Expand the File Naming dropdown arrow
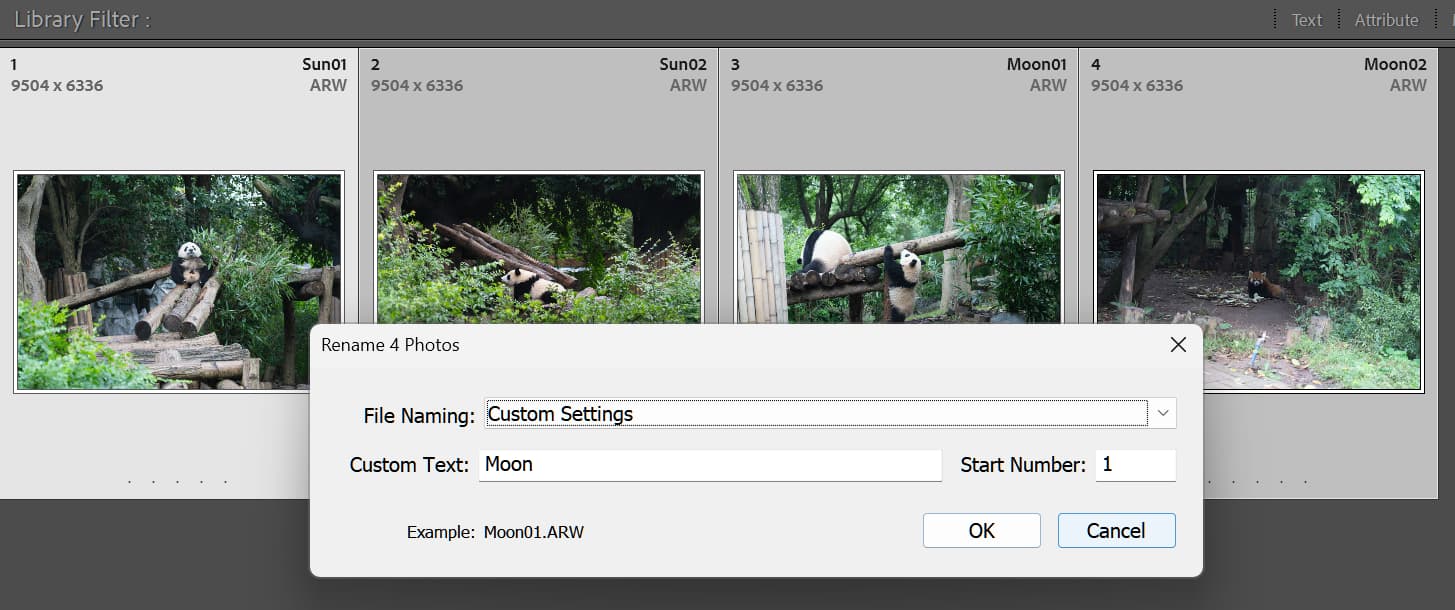Image resolution: width=1455 pixels, height=610 pixels. 1162,413
